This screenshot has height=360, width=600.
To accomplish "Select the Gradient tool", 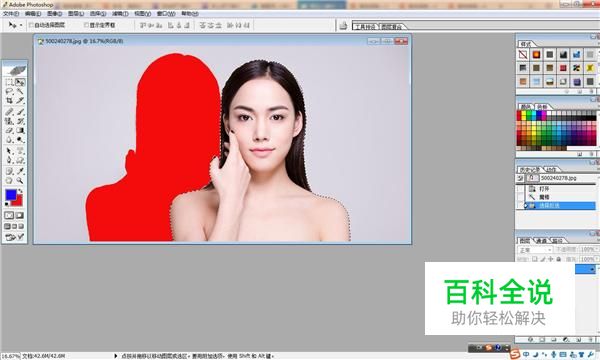I will tap(20, 130).
